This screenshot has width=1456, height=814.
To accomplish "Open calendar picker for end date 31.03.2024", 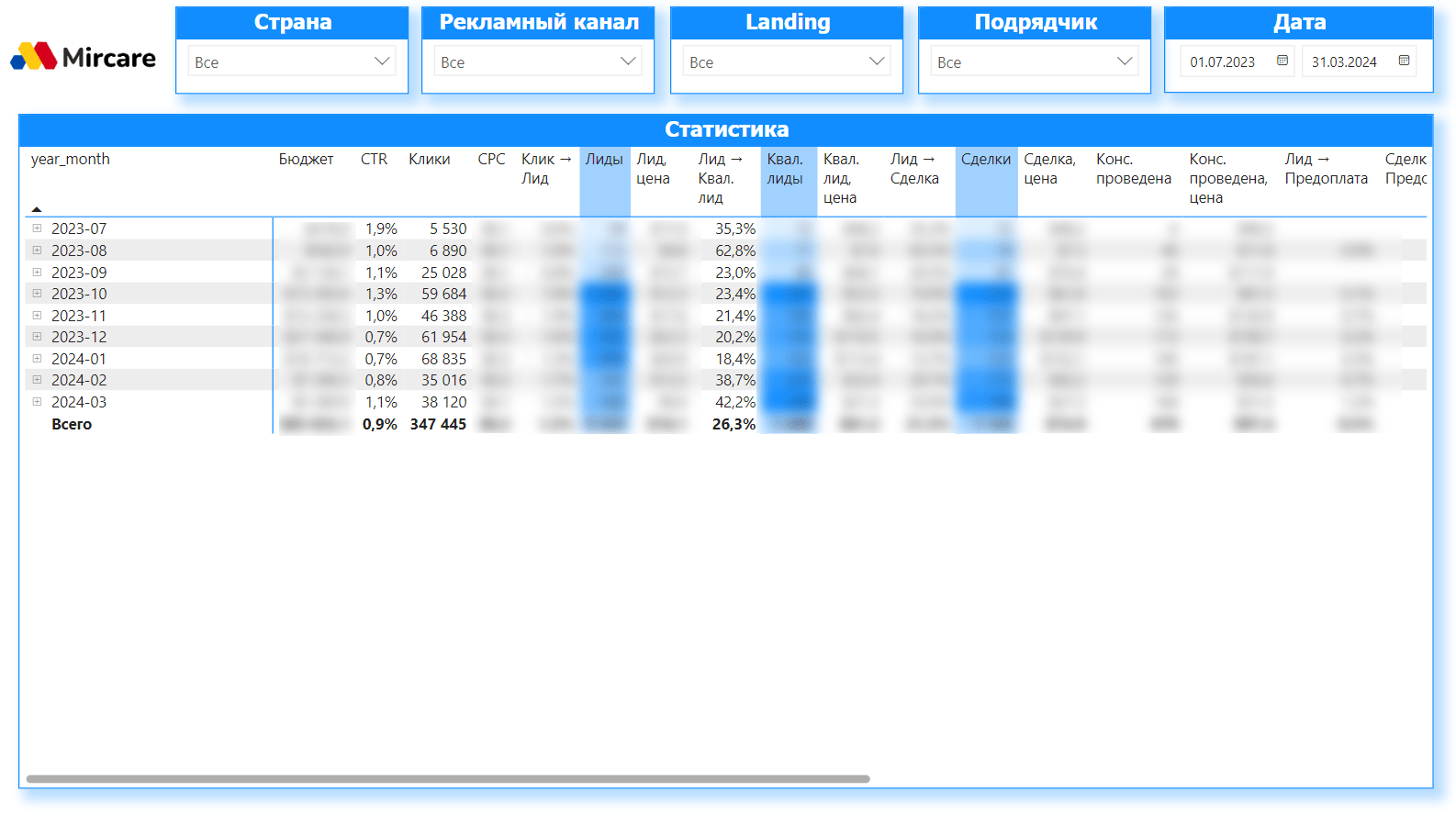I will [x=1404, y=61].
